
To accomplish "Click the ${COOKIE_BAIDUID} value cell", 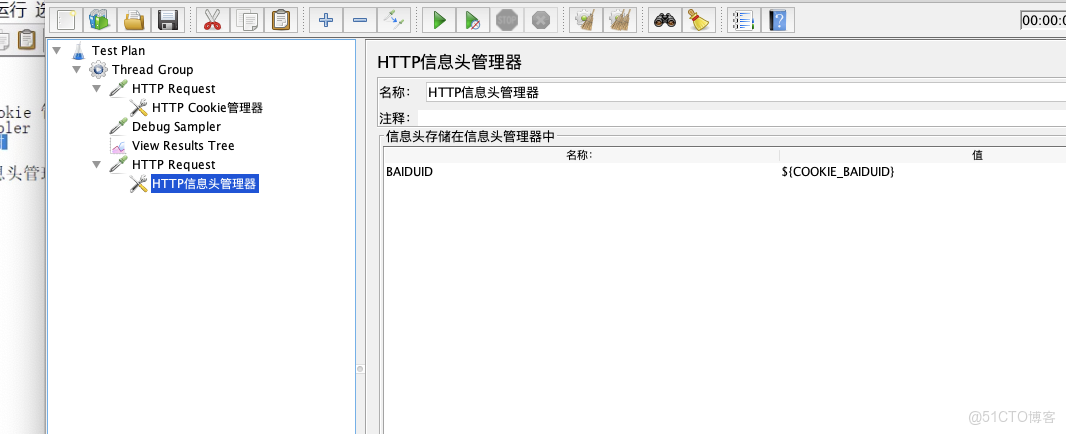I will coord(923,172).
